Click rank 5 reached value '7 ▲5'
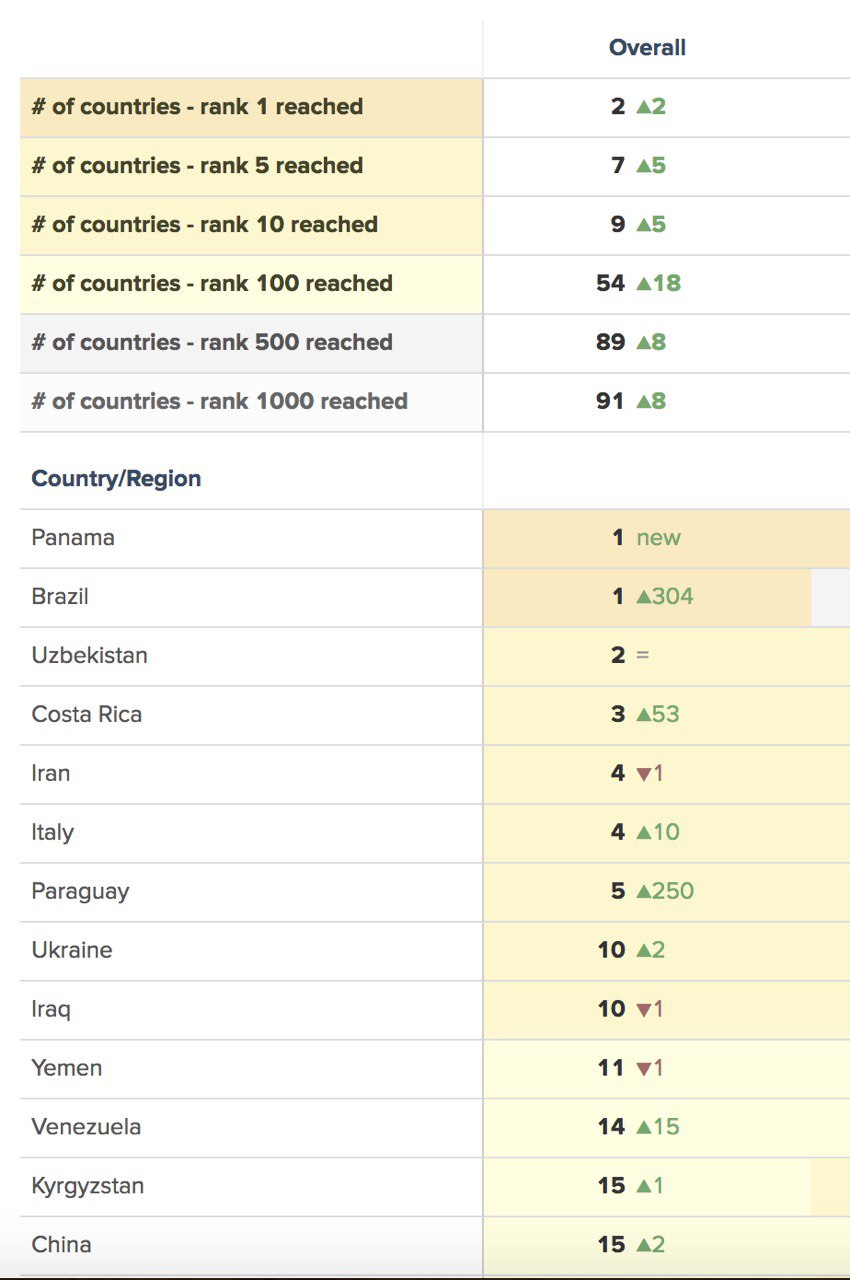The image size is (850, 1280). click(639, 166)
